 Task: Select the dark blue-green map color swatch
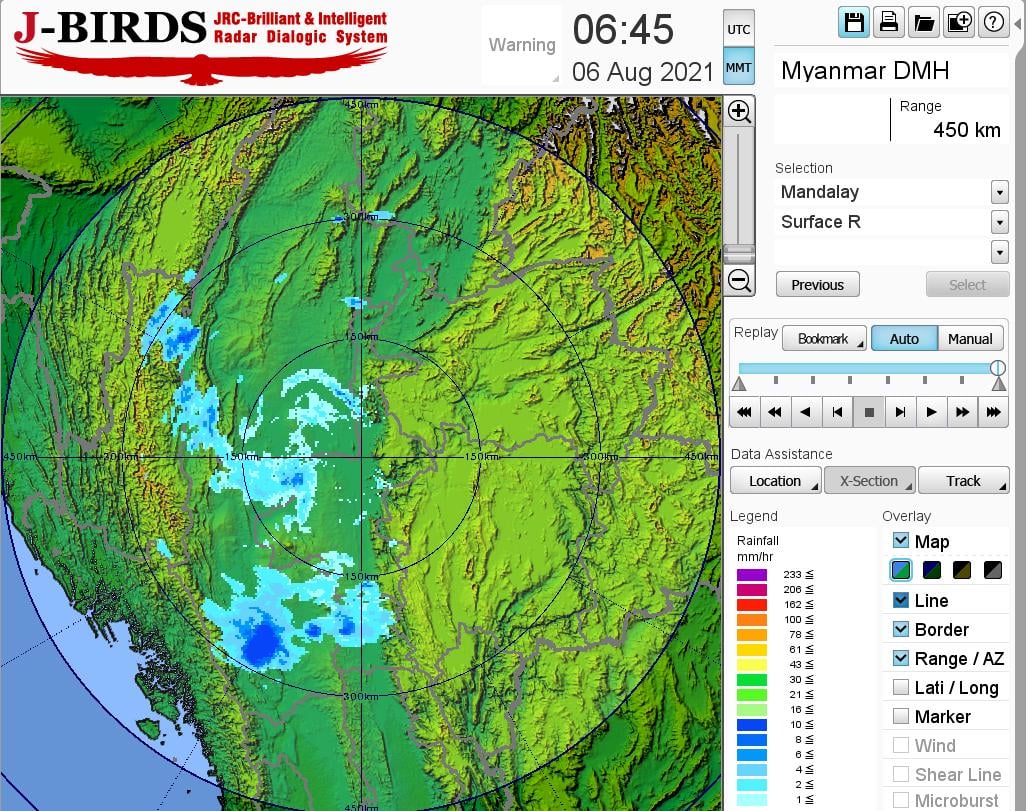tap(932, 570)
